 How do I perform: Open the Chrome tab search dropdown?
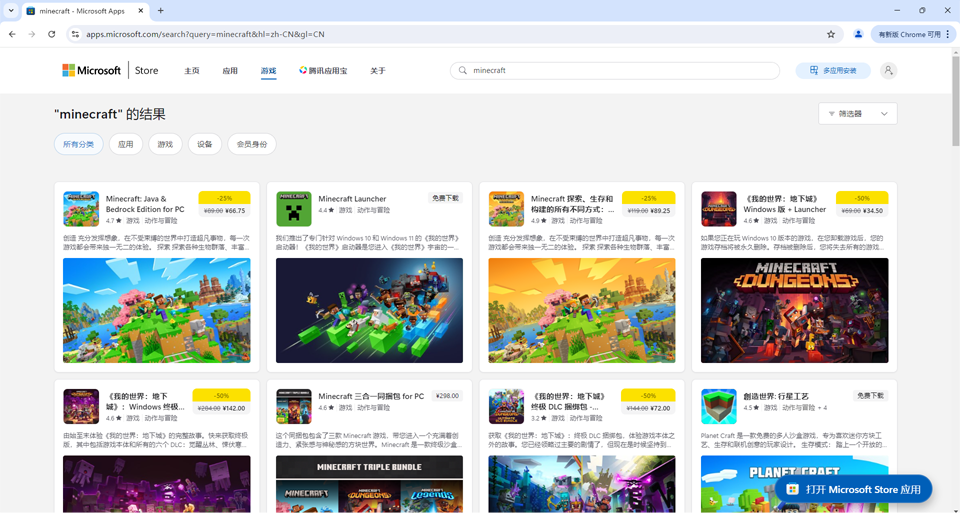11,11
